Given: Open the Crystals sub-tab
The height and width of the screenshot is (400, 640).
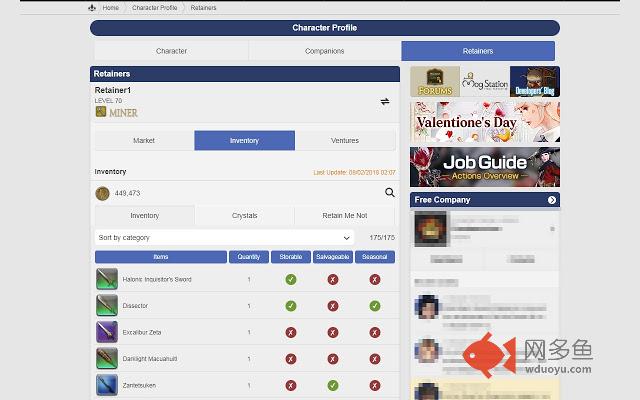Looking at the screenshot, I should [x=244, y=216].
